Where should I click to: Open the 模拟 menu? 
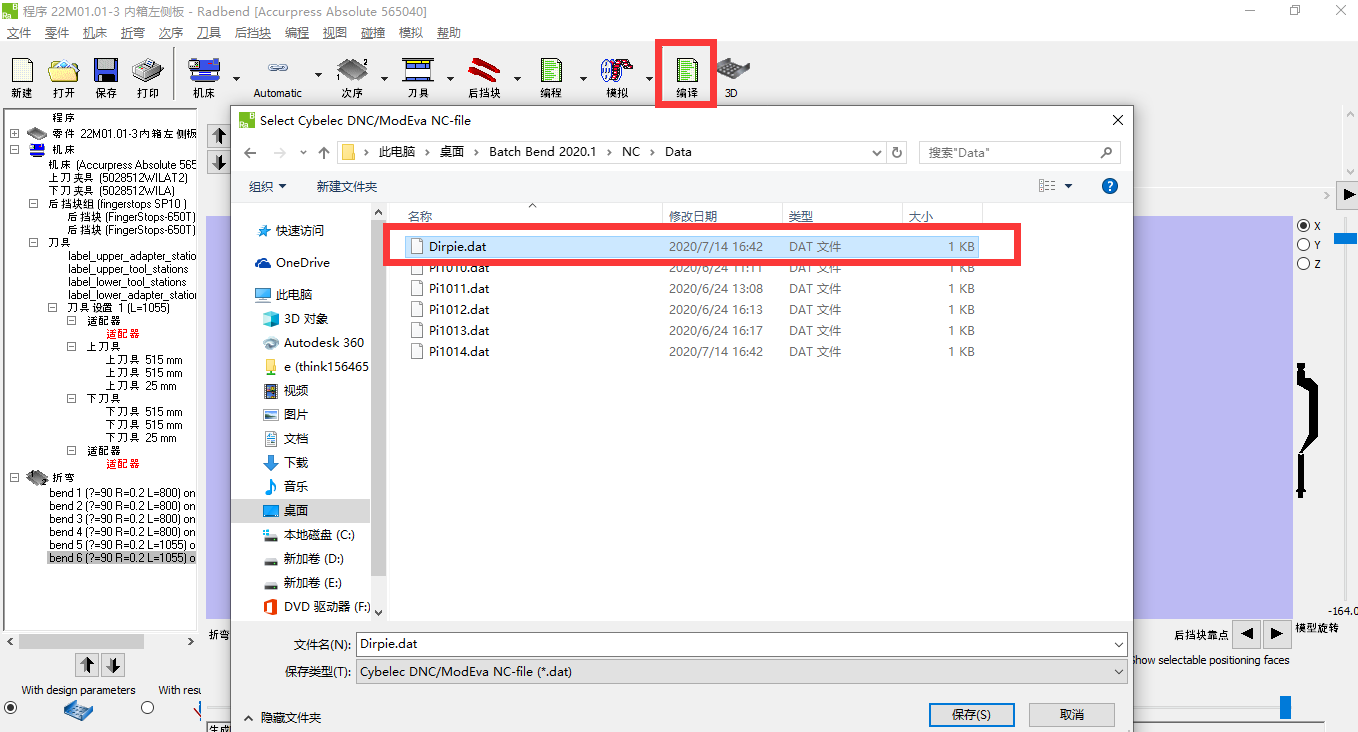(410, 33)
